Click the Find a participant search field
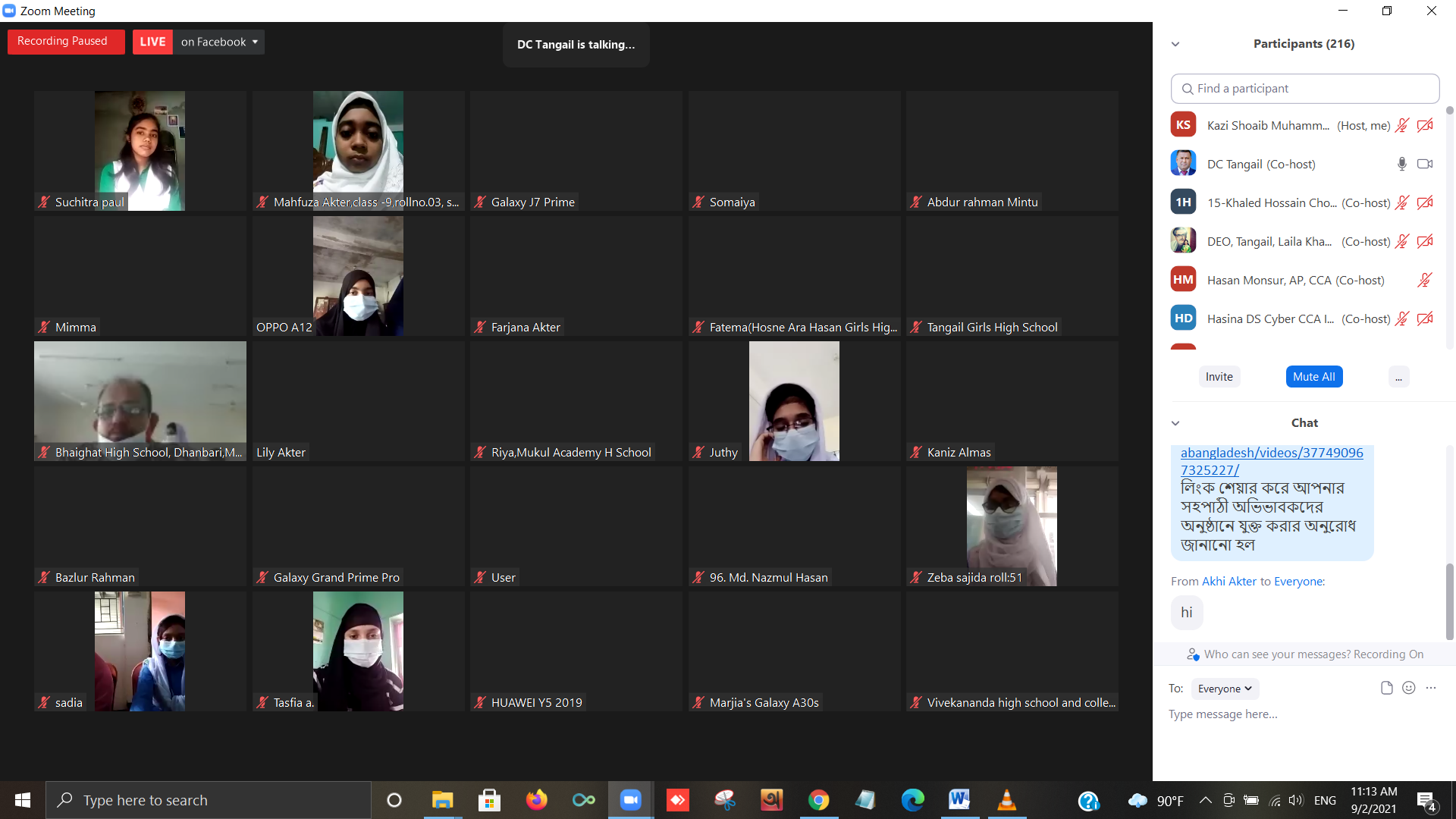This screenshot has height=819, width=1456. pos(1305,89)
